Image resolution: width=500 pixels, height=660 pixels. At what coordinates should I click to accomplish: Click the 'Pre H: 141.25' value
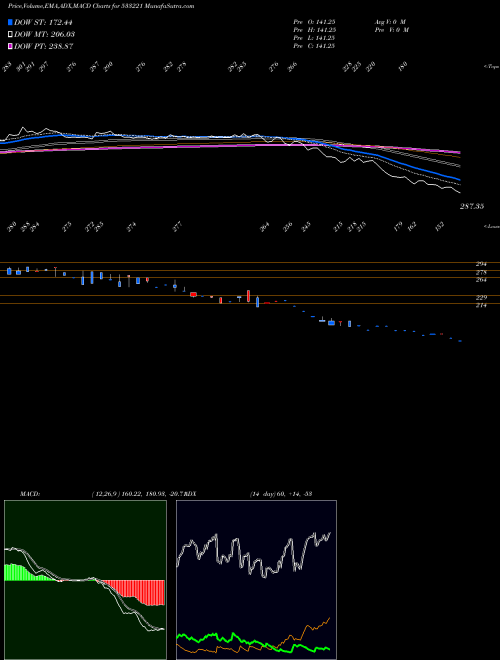tap(314, 30)
